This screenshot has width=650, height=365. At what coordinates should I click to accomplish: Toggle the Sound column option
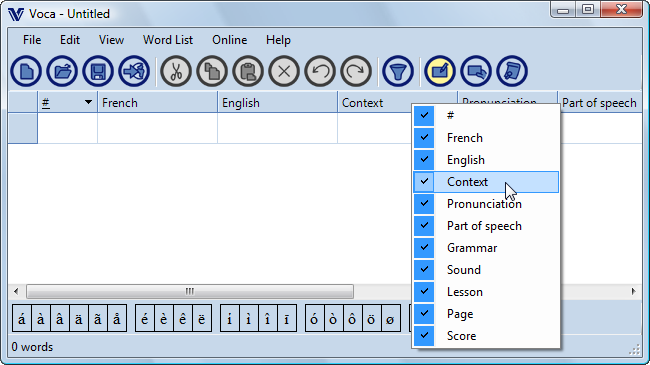[486, 270]
